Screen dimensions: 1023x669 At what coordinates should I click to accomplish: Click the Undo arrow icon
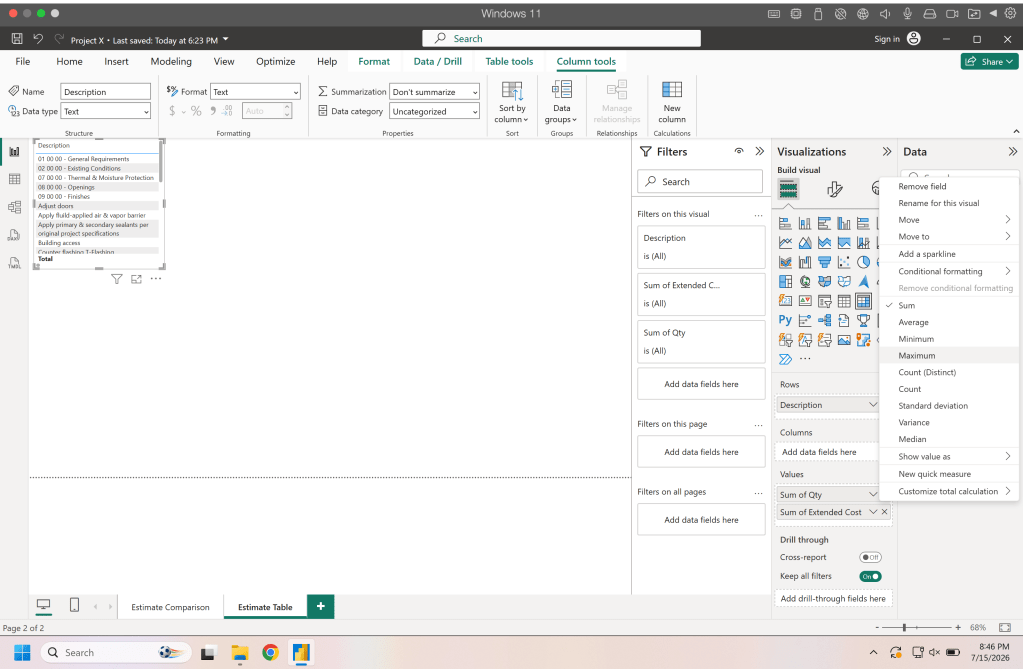pos(38,39)
